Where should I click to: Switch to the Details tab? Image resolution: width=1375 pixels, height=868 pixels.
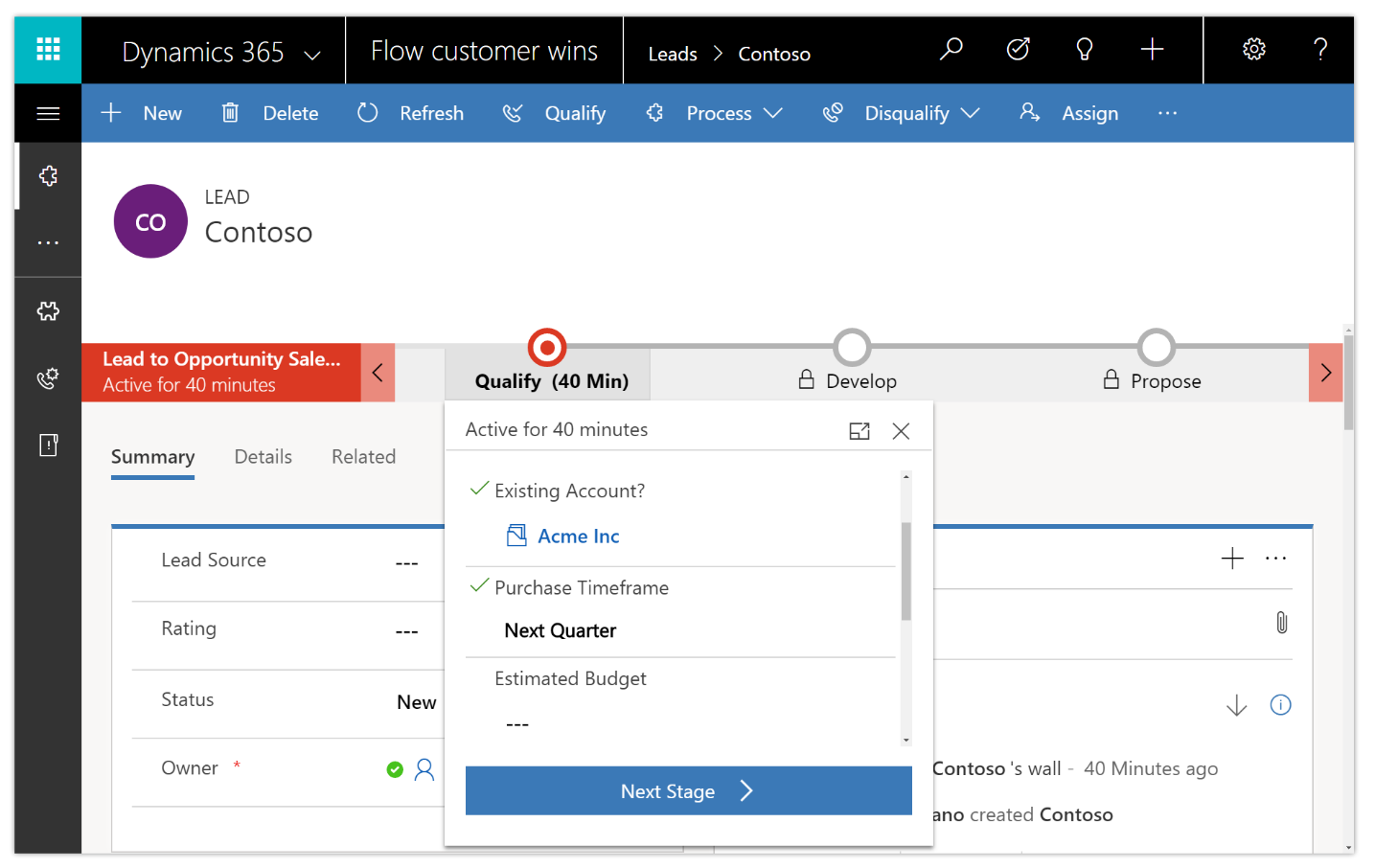pyautogui.click(x=263, y=457)
